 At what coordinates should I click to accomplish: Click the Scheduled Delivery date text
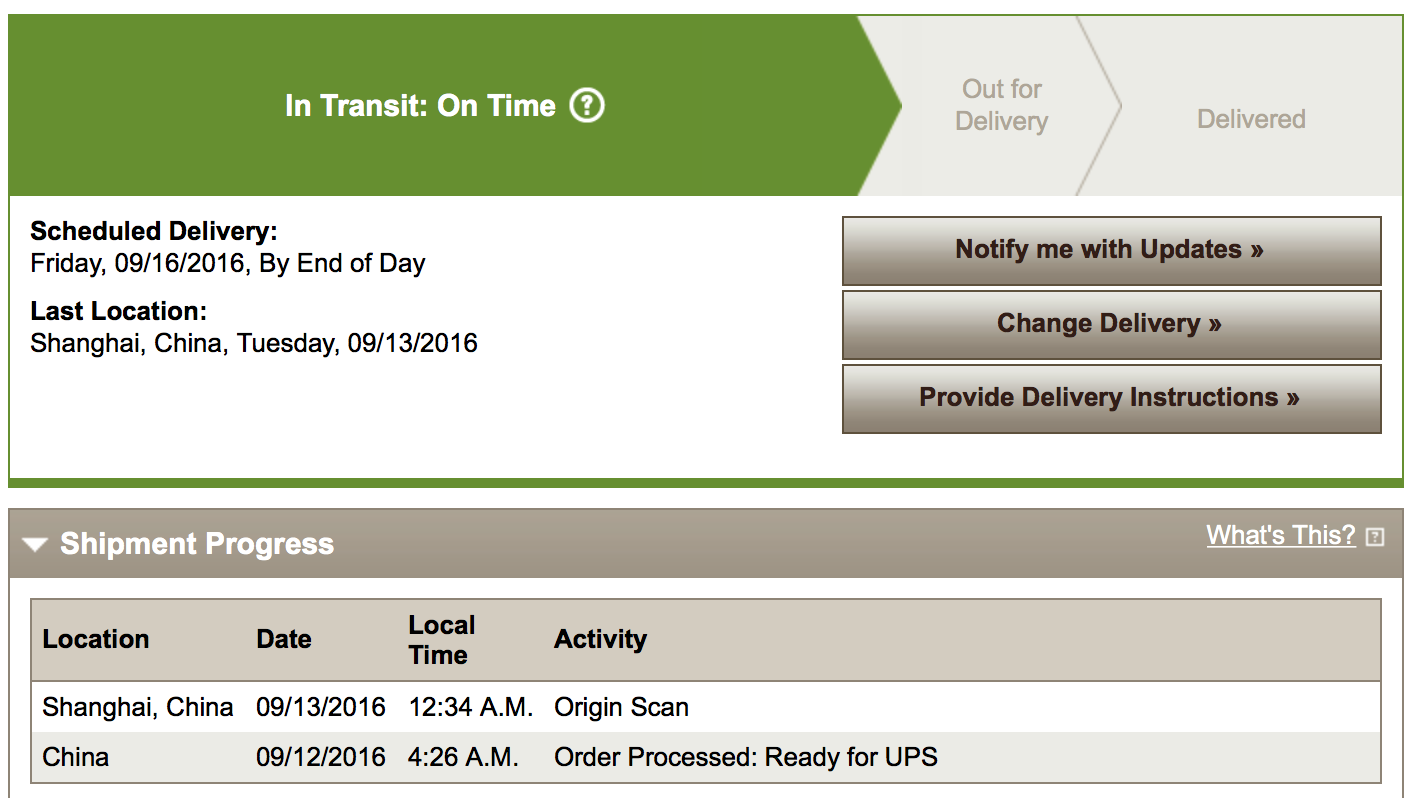pos(228,263)
